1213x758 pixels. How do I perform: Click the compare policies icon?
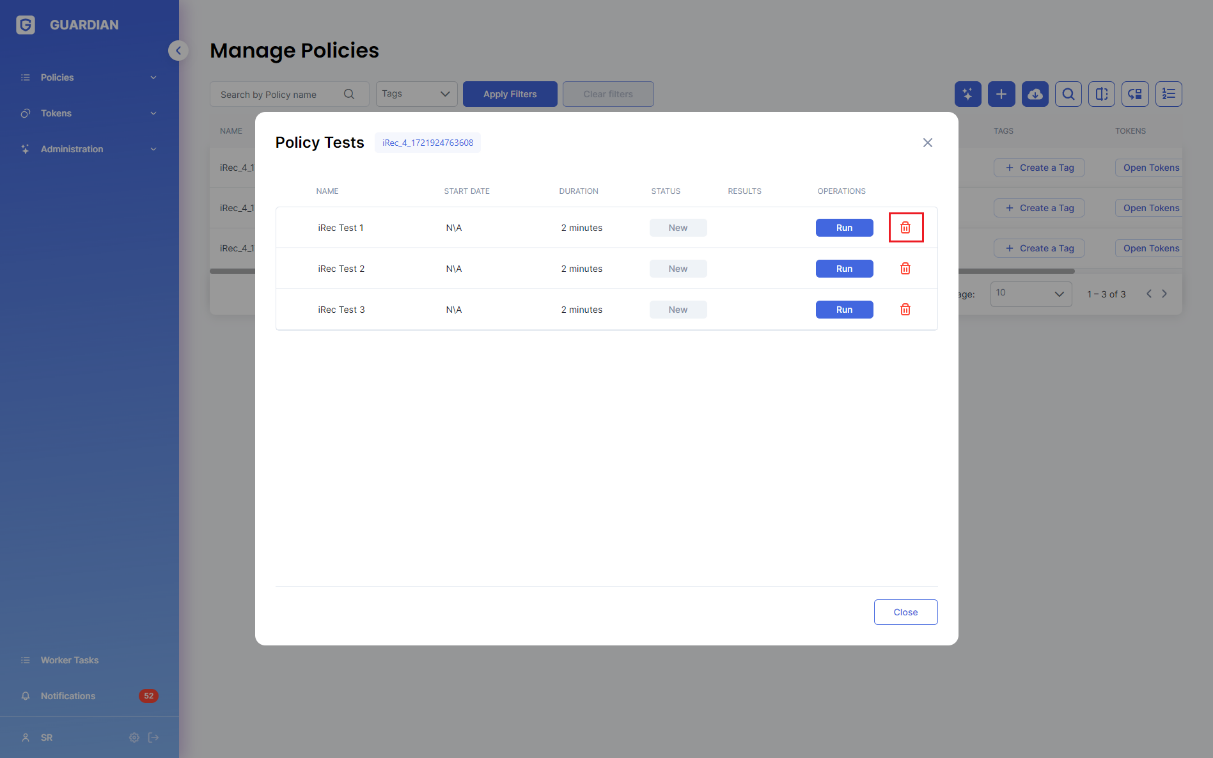(x=1101, y=94)
